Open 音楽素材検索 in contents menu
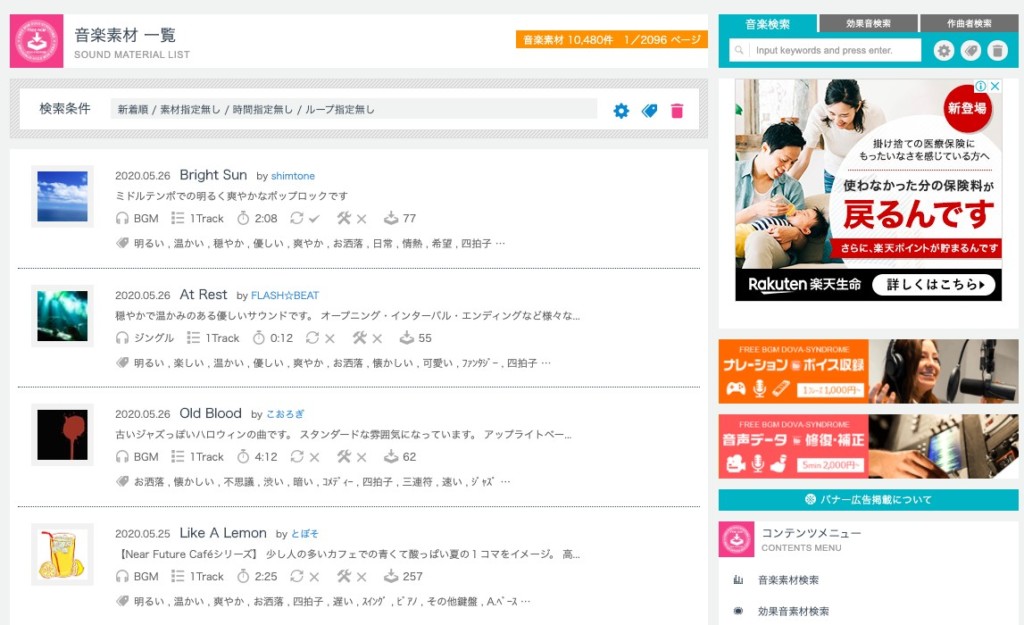1024x625 pixels. [788, 580]
